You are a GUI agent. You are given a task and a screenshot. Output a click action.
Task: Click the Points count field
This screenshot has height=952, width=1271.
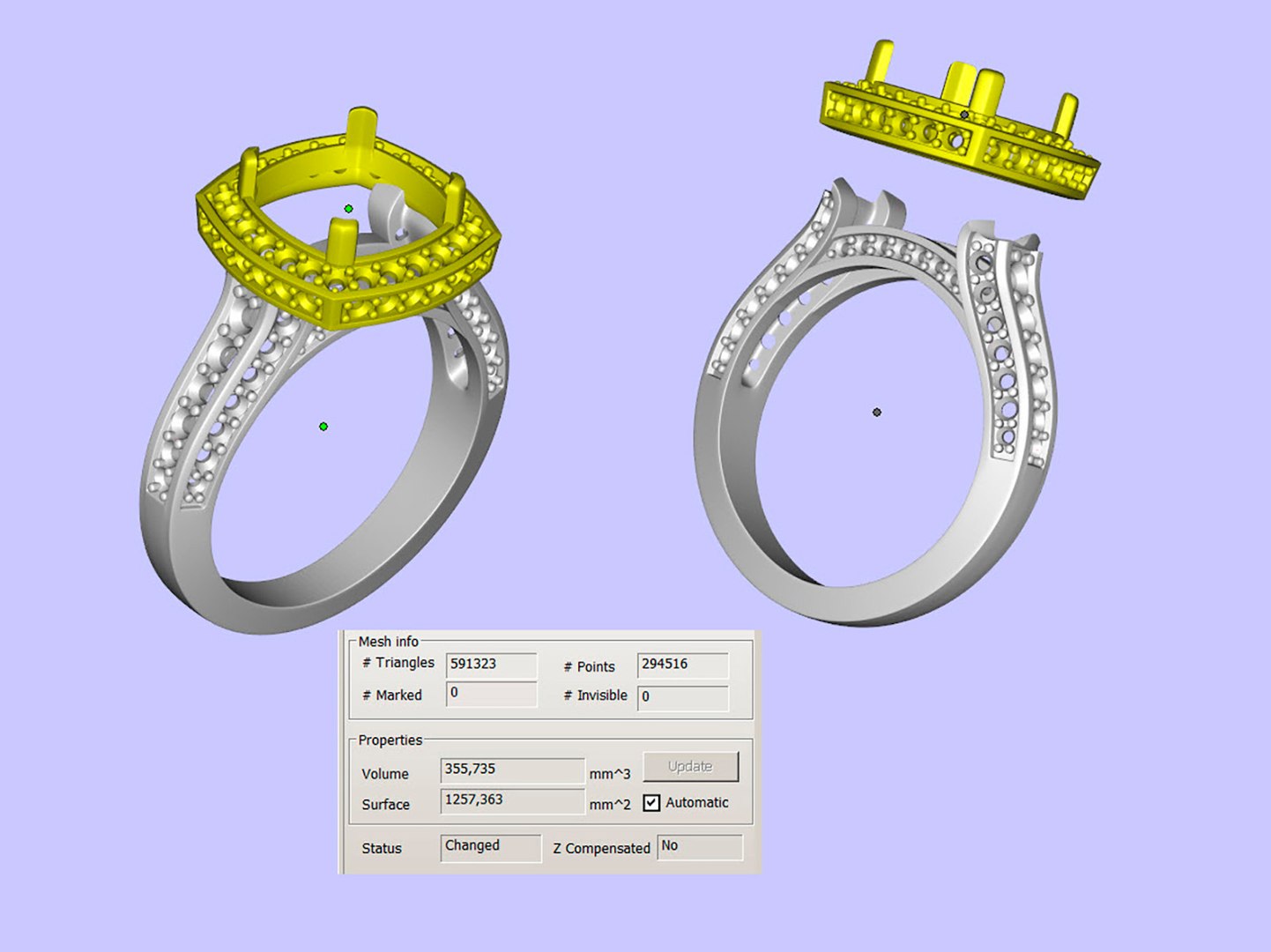683,665
